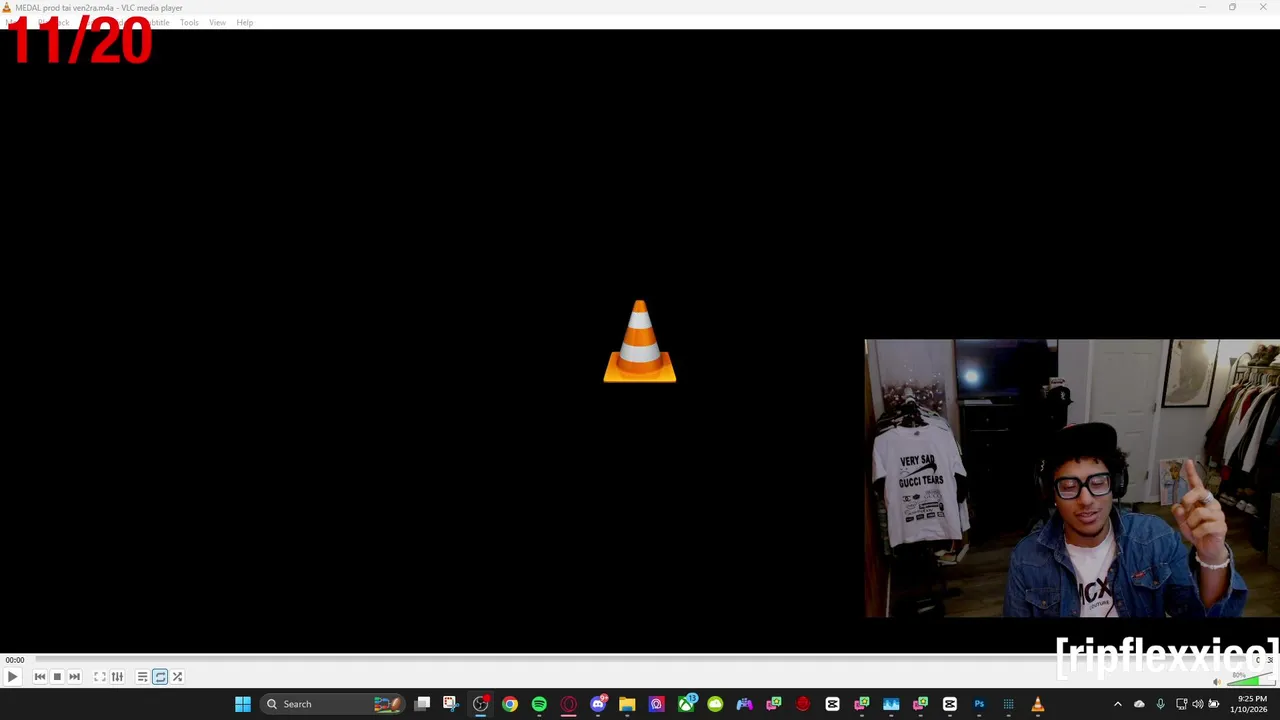
Task: Open Discord from the taskbar
Action: pos(598,704)
